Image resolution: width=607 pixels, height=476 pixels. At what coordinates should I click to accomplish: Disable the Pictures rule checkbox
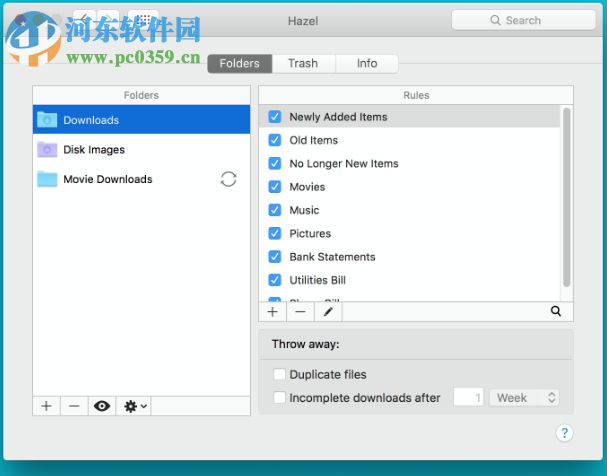(x=275, y=233)
